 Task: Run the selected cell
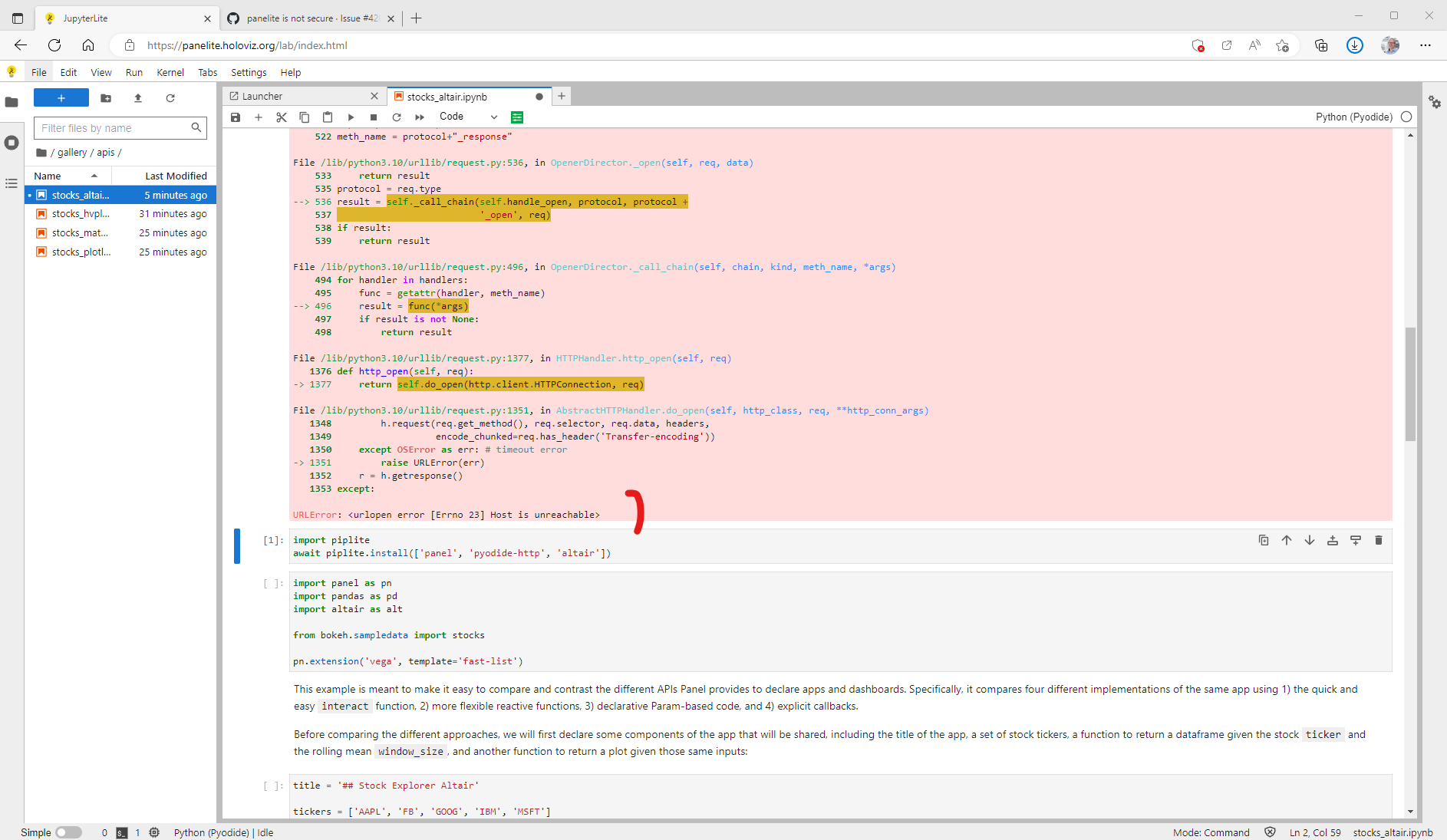coord(351,117)
